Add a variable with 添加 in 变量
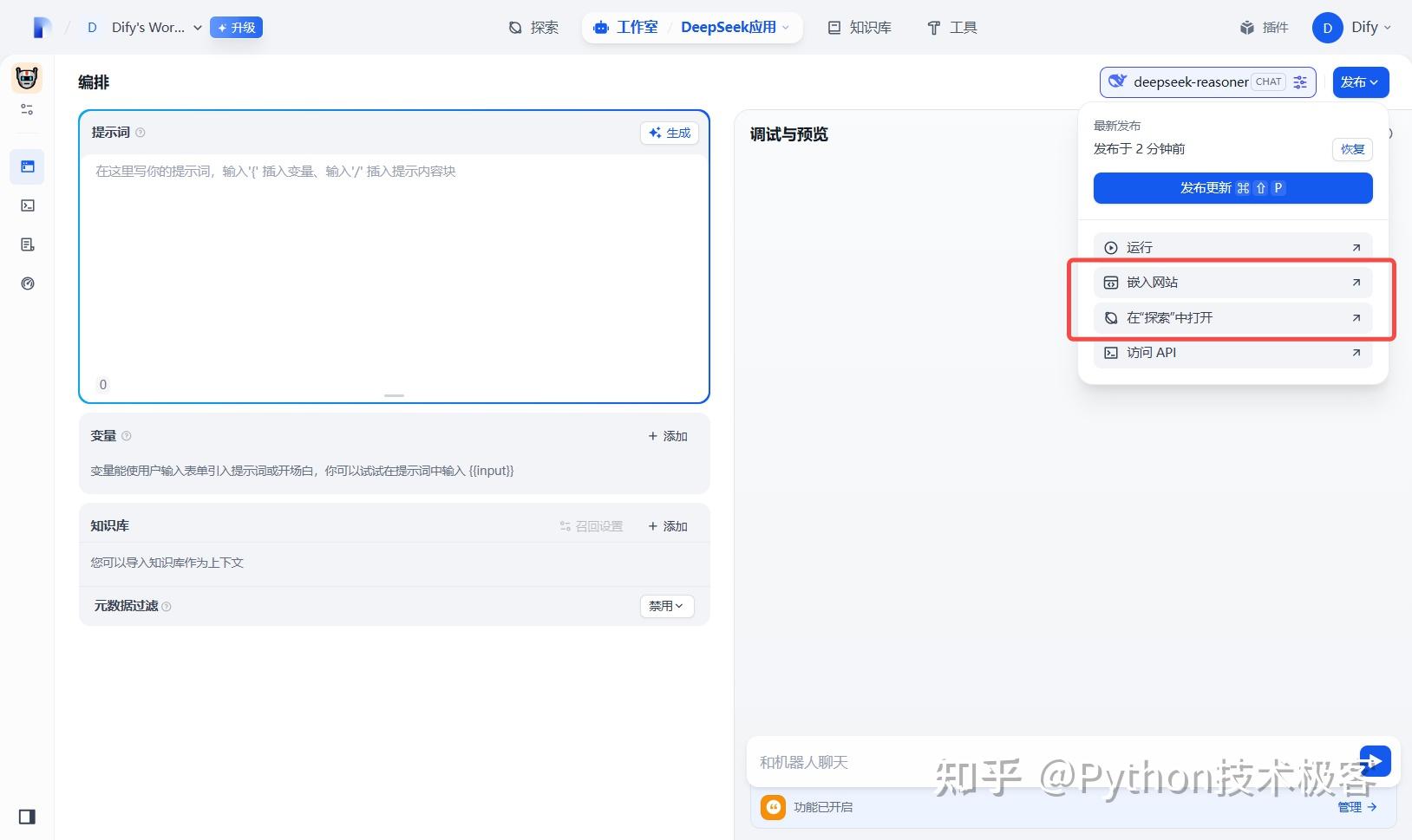1412x840 pixels. (668, 436)
